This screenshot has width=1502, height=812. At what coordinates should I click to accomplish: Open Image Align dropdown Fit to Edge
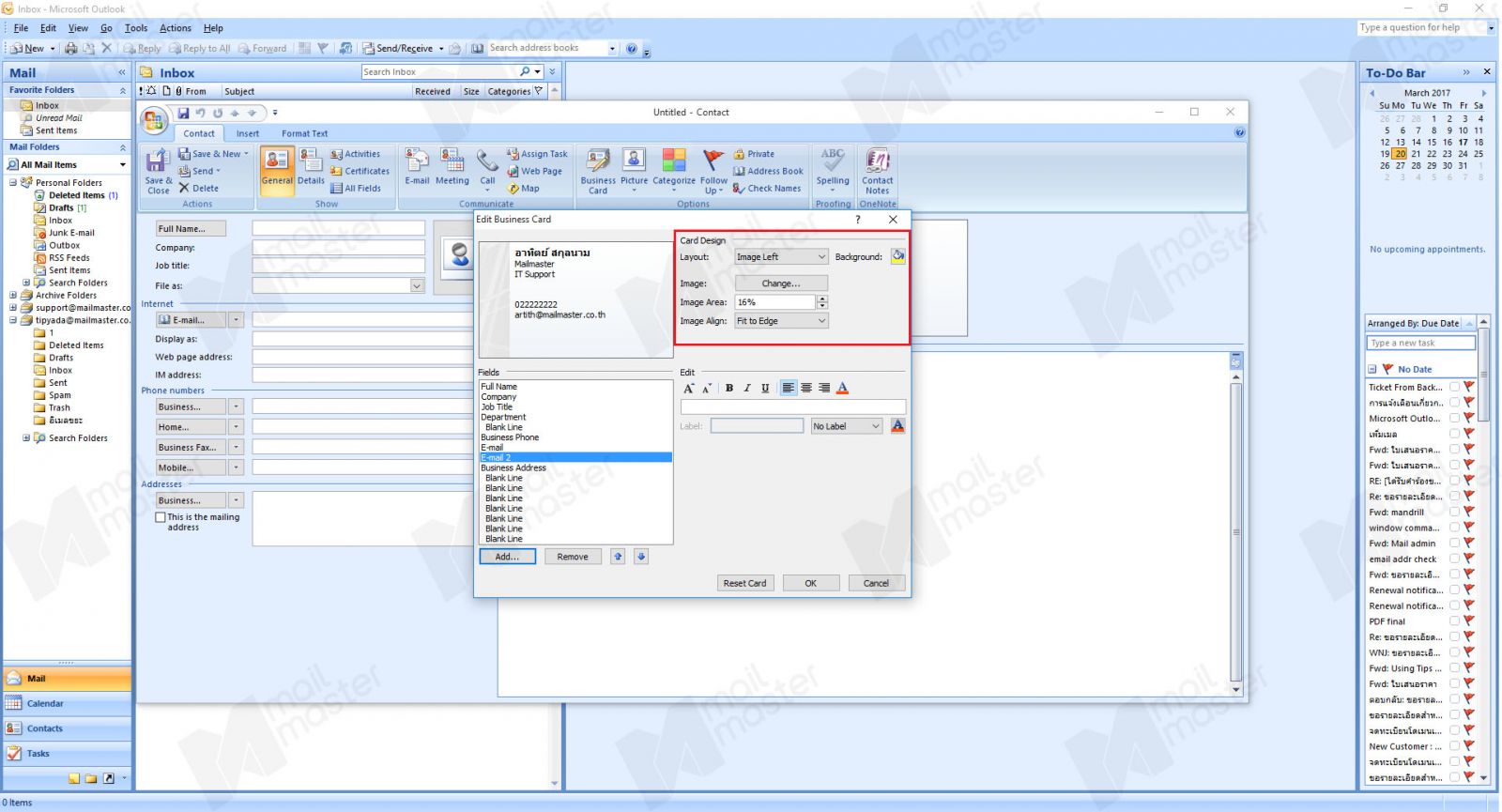click(781, 321)
